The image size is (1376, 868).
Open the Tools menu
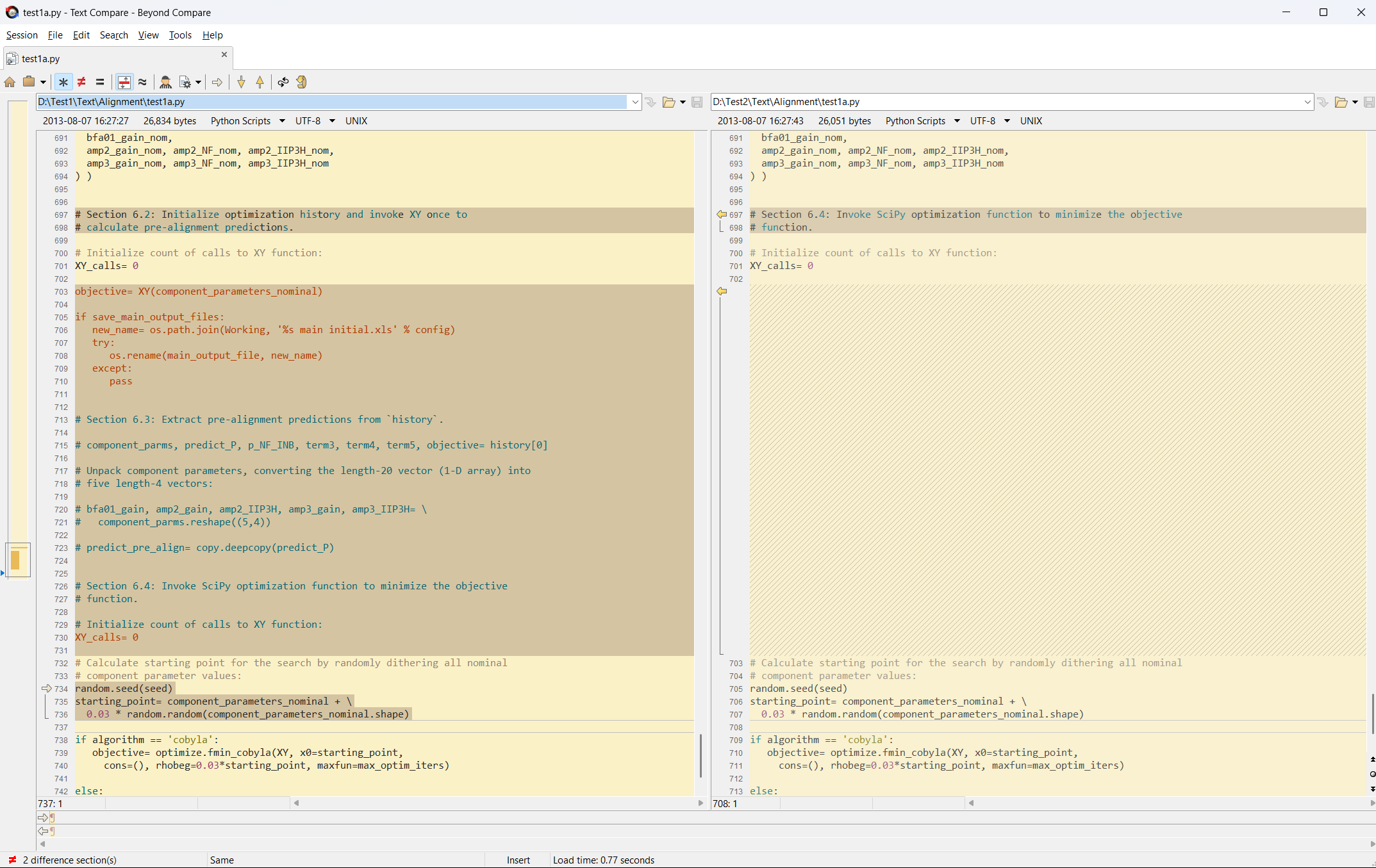pyautogui.click(x=180, y=35)
